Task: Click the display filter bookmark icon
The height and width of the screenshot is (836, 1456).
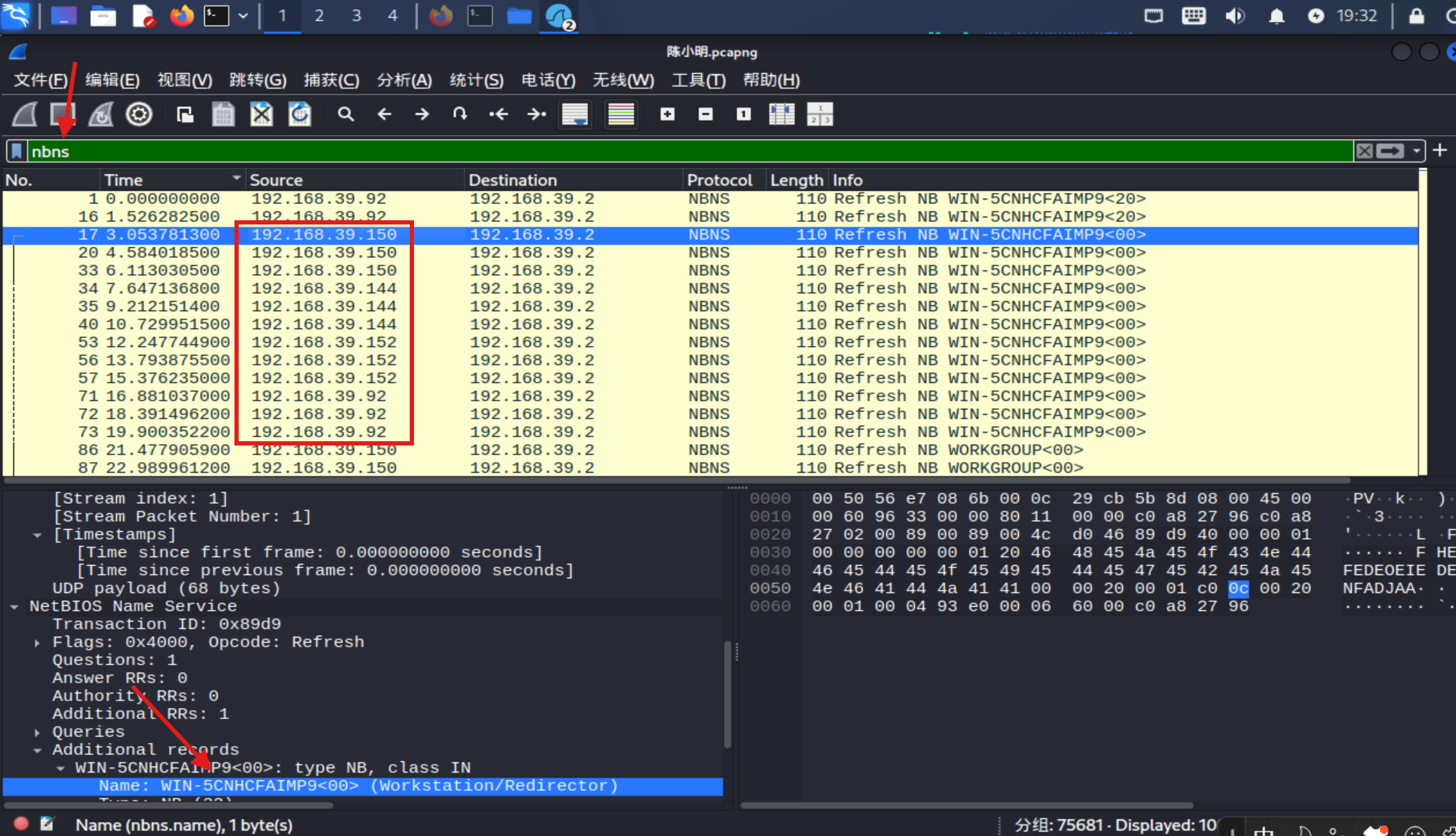Action: (x=17, y=151)
